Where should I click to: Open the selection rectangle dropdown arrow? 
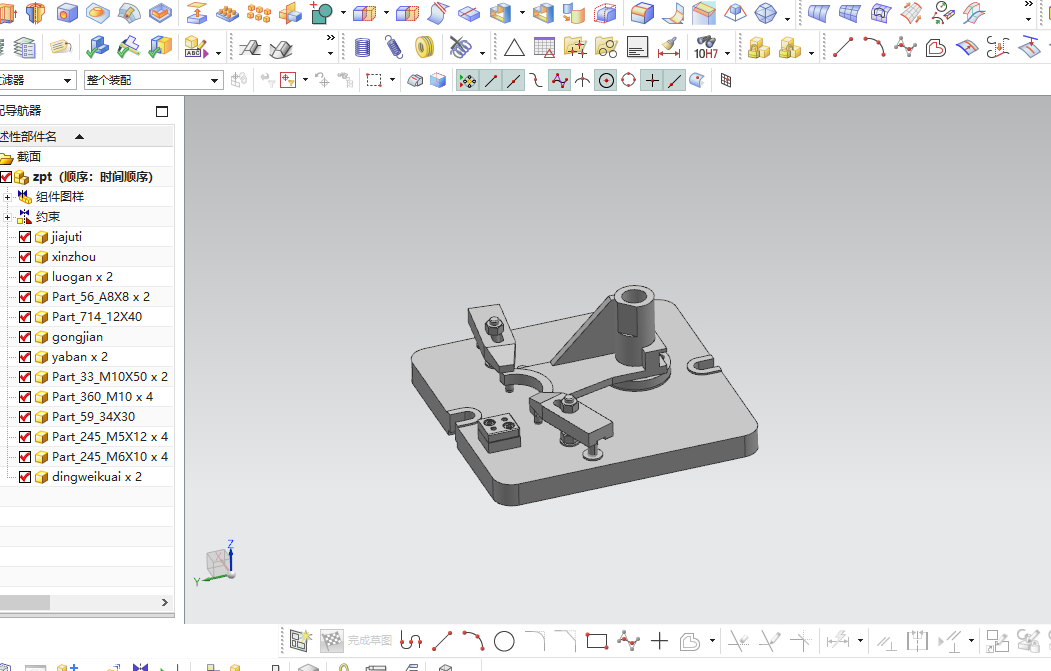[392, 80]
